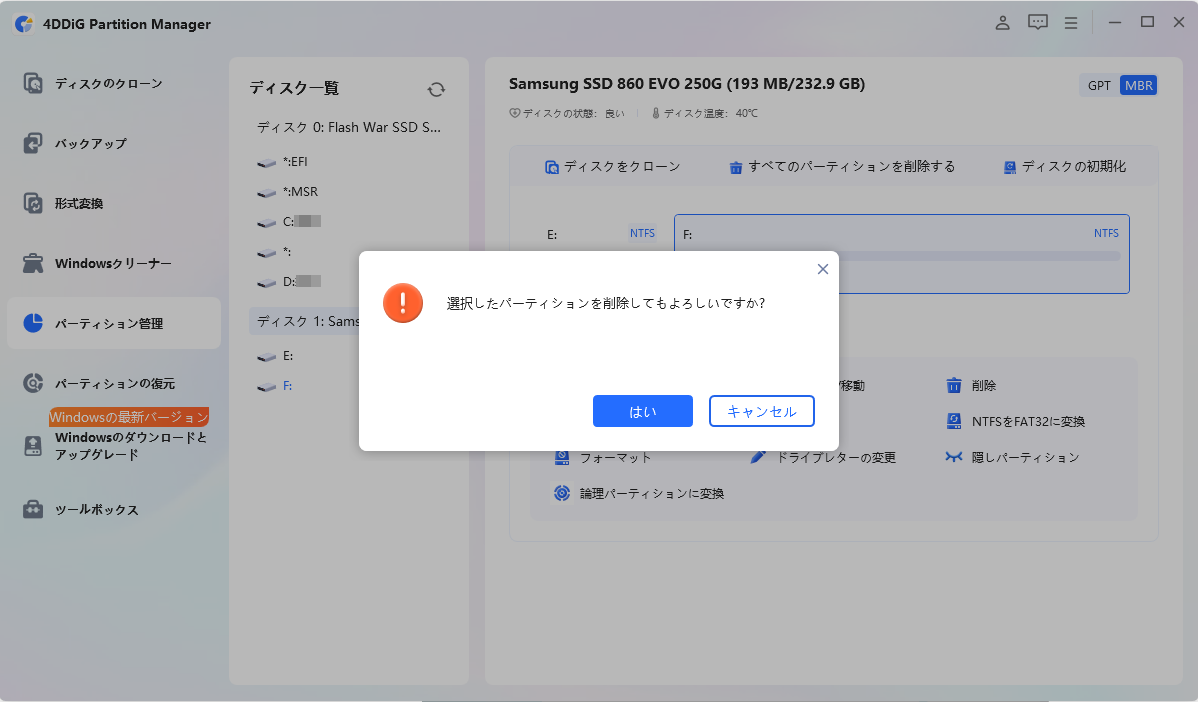The image size is (1198, 702).
Task: Click the Windows download icon
Action: tap(33, 446)
